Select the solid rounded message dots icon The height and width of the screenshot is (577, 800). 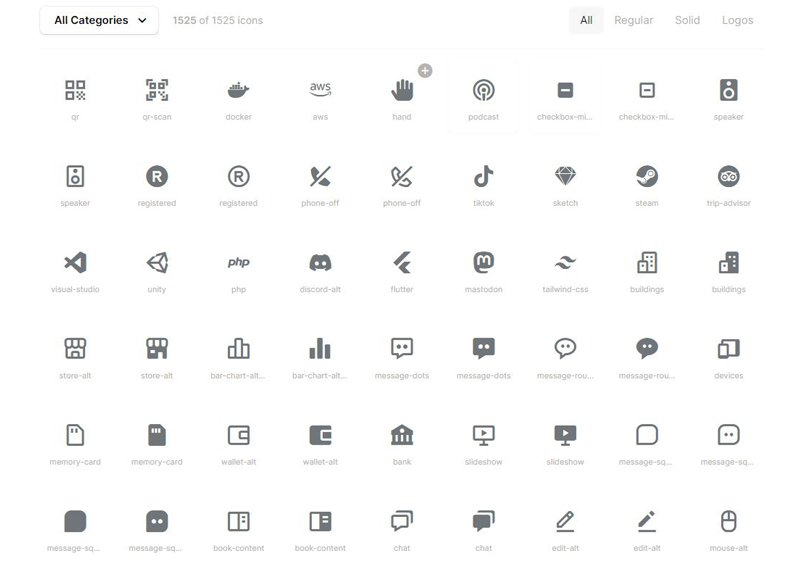647,348
